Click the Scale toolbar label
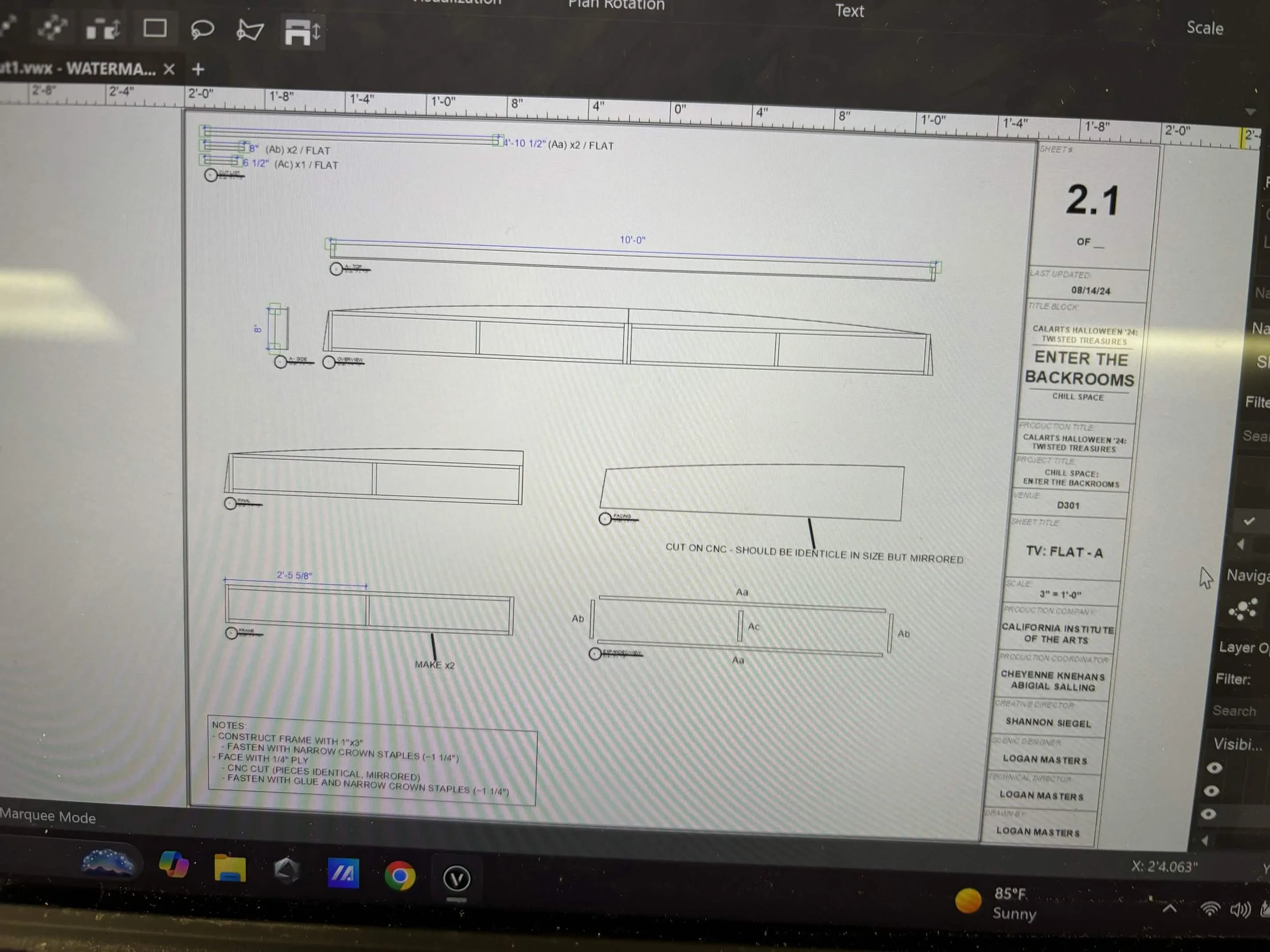 [1204, 28]
